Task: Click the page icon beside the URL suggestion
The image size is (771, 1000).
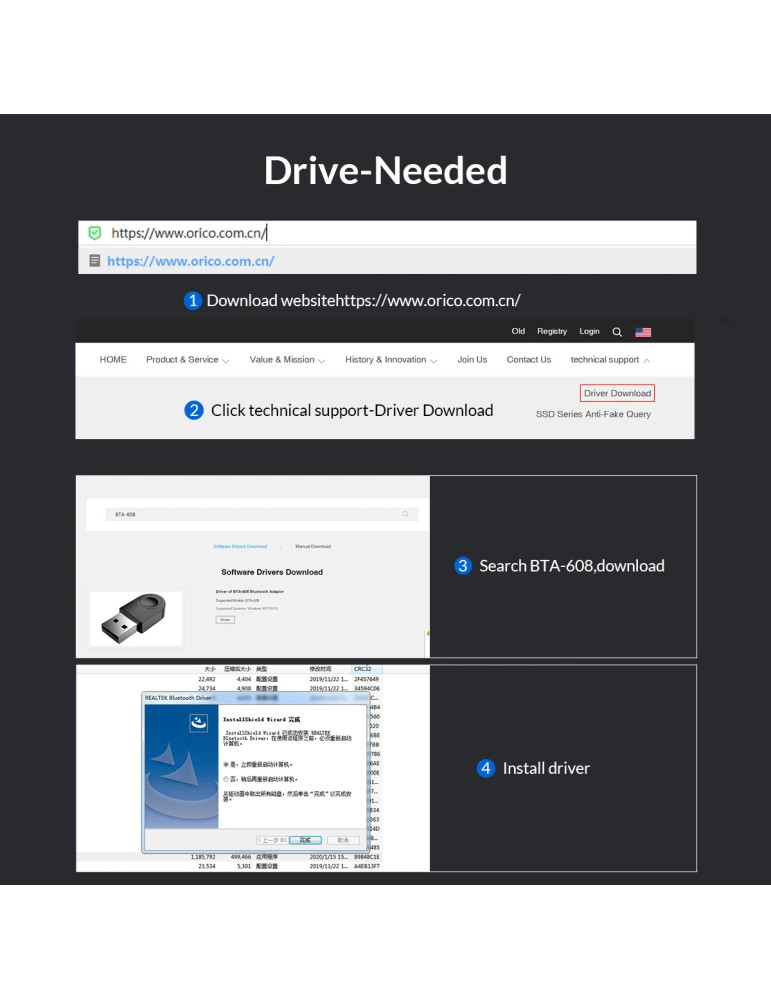Action: tap(94, 261)
